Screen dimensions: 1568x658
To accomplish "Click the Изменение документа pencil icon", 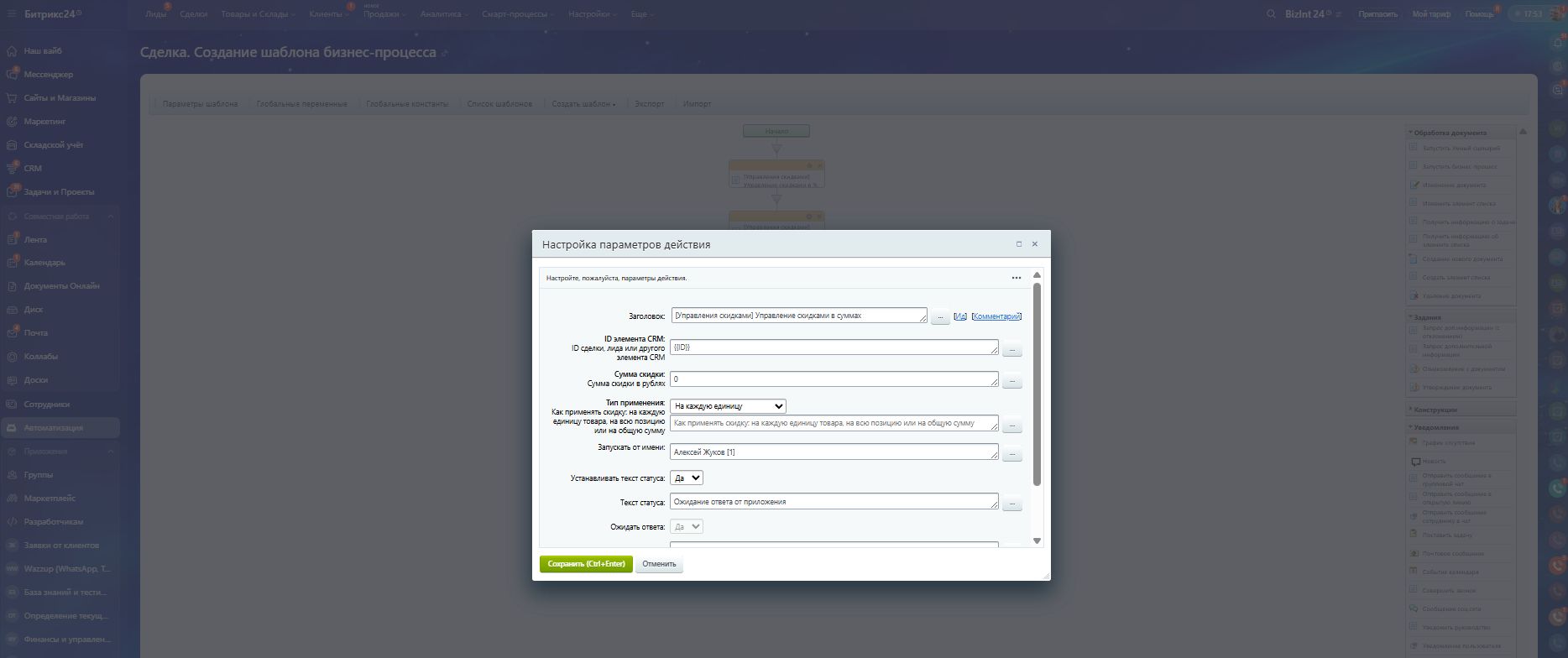I will pos(1414,185).
